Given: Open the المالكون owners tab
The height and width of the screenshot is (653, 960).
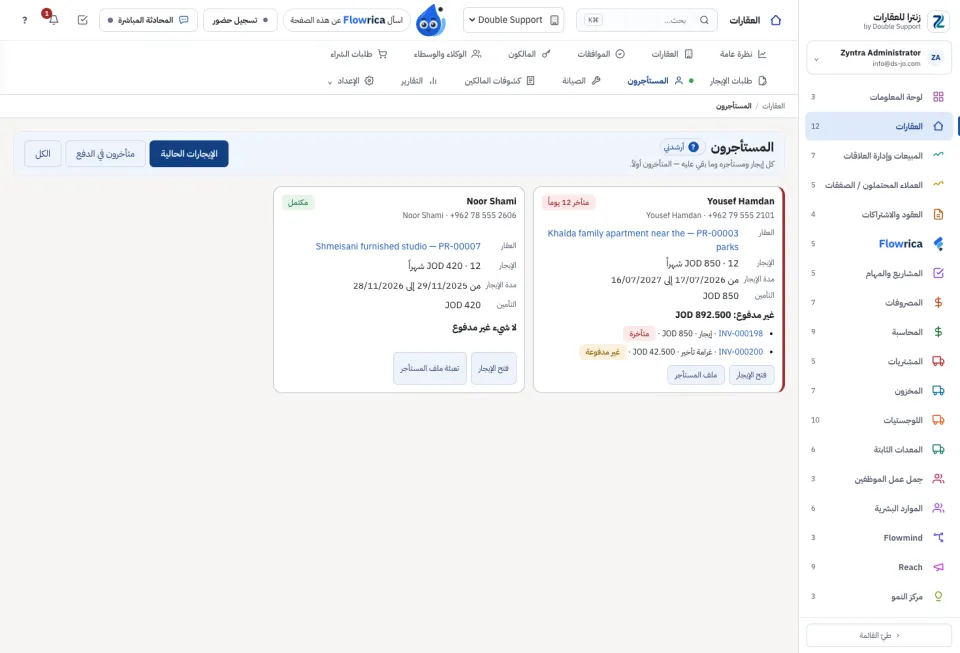Looking at the screenshot, I should pyautogui.click(x=529, y=54).
